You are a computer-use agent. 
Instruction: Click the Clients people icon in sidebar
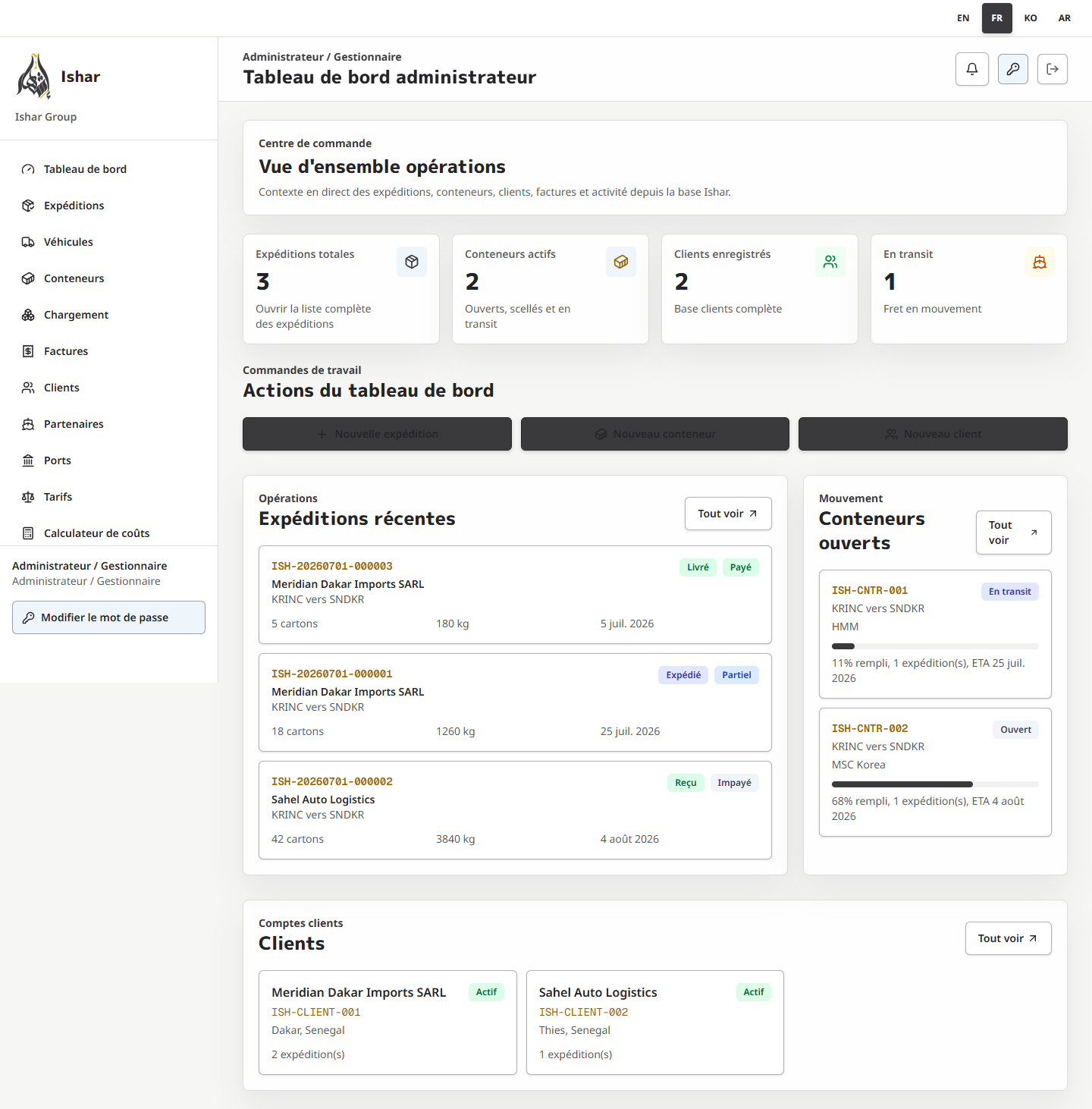pos(28,388)
